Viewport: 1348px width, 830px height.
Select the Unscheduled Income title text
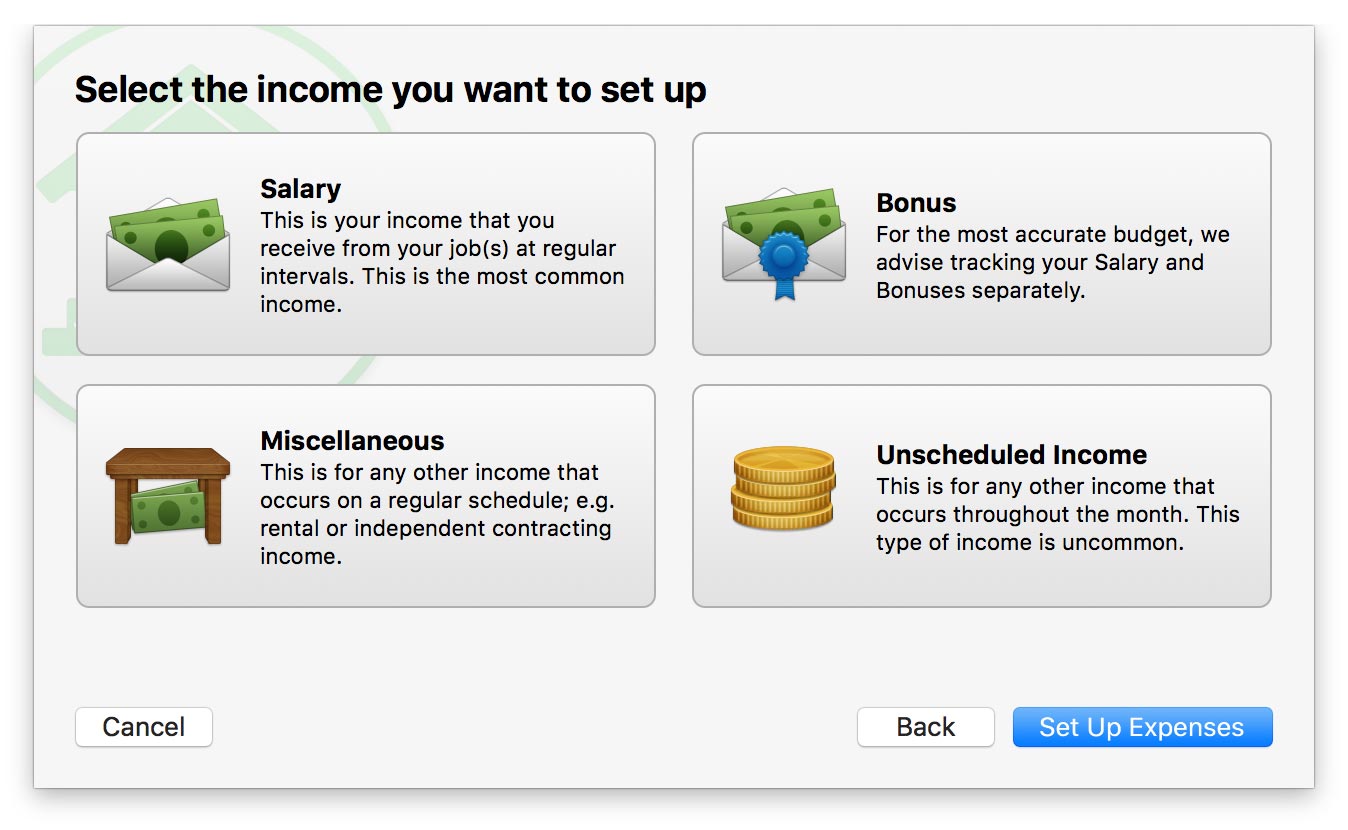point(1011,455)
